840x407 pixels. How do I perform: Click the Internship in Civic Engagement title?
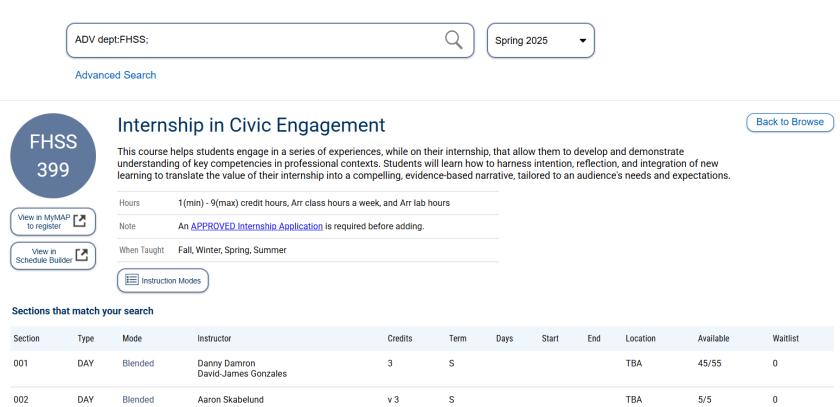pyautogui.click(x=251, y=125)
